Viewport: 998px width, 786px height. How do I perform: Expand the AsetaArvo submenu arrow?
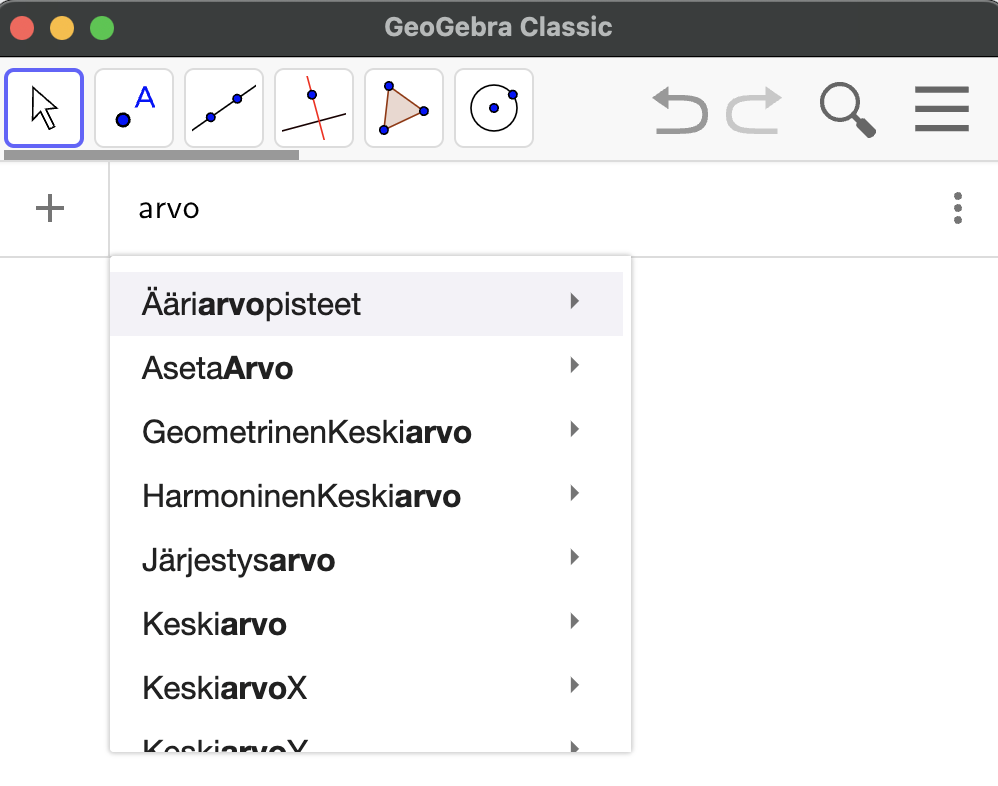574,366
